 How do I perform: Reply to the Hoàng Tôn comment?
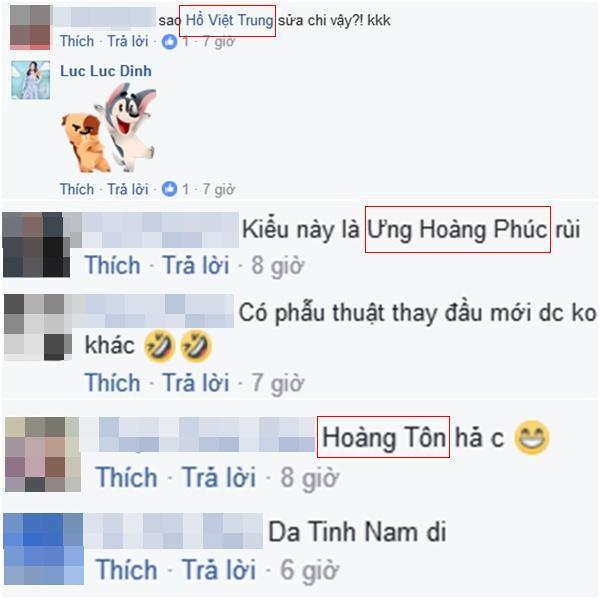click(219, 477)
